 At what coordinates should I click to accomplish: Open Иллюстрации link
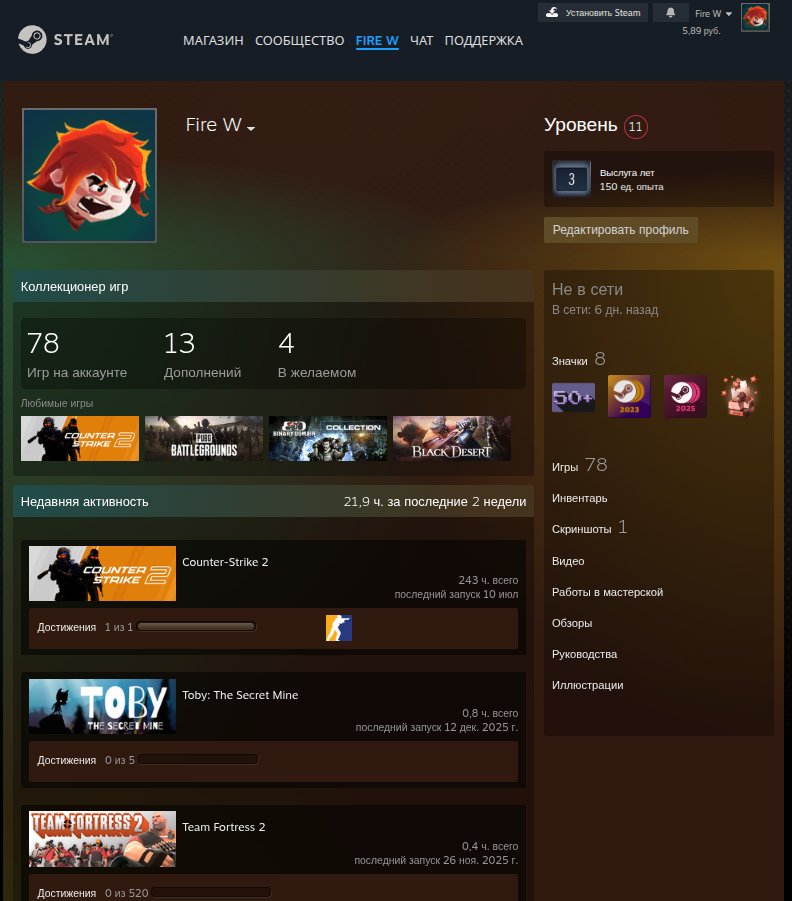587,686
